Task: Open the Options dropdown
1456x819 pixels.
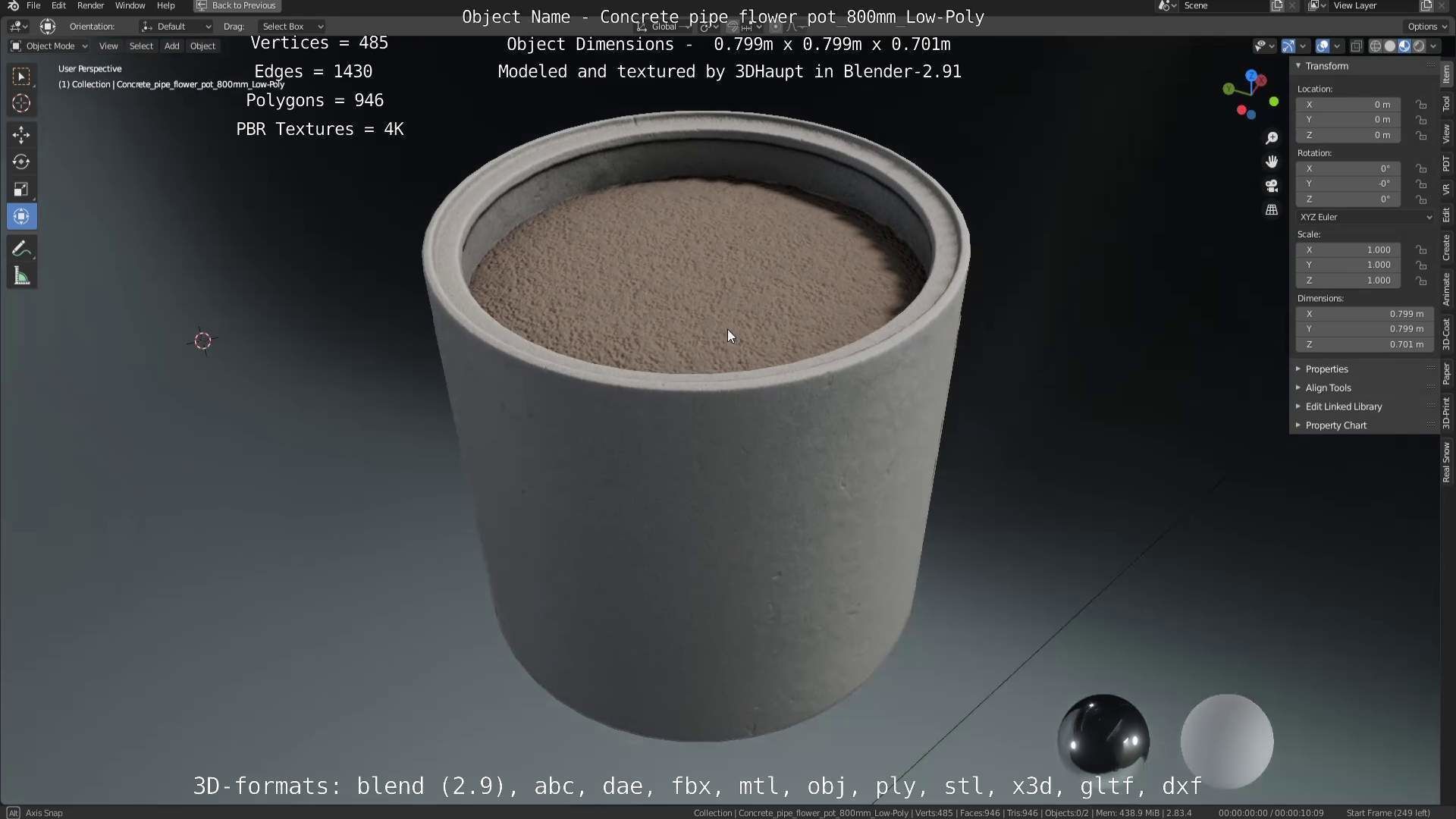Action: pyautogui.click(x=1427, y=27)
